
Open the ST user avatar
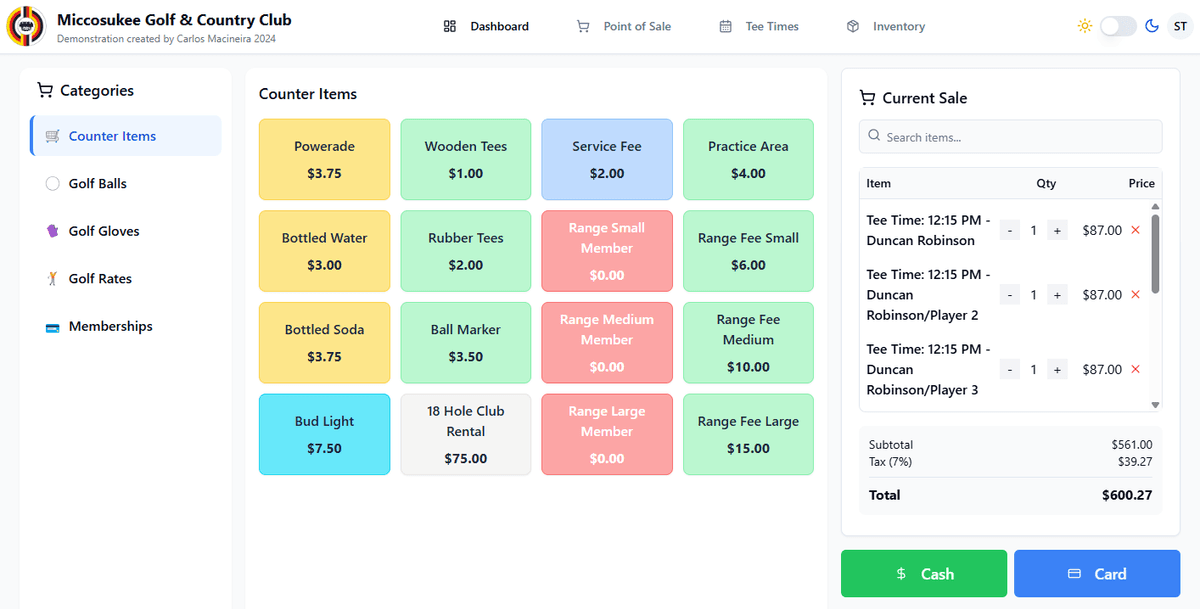click(1180, 26)
